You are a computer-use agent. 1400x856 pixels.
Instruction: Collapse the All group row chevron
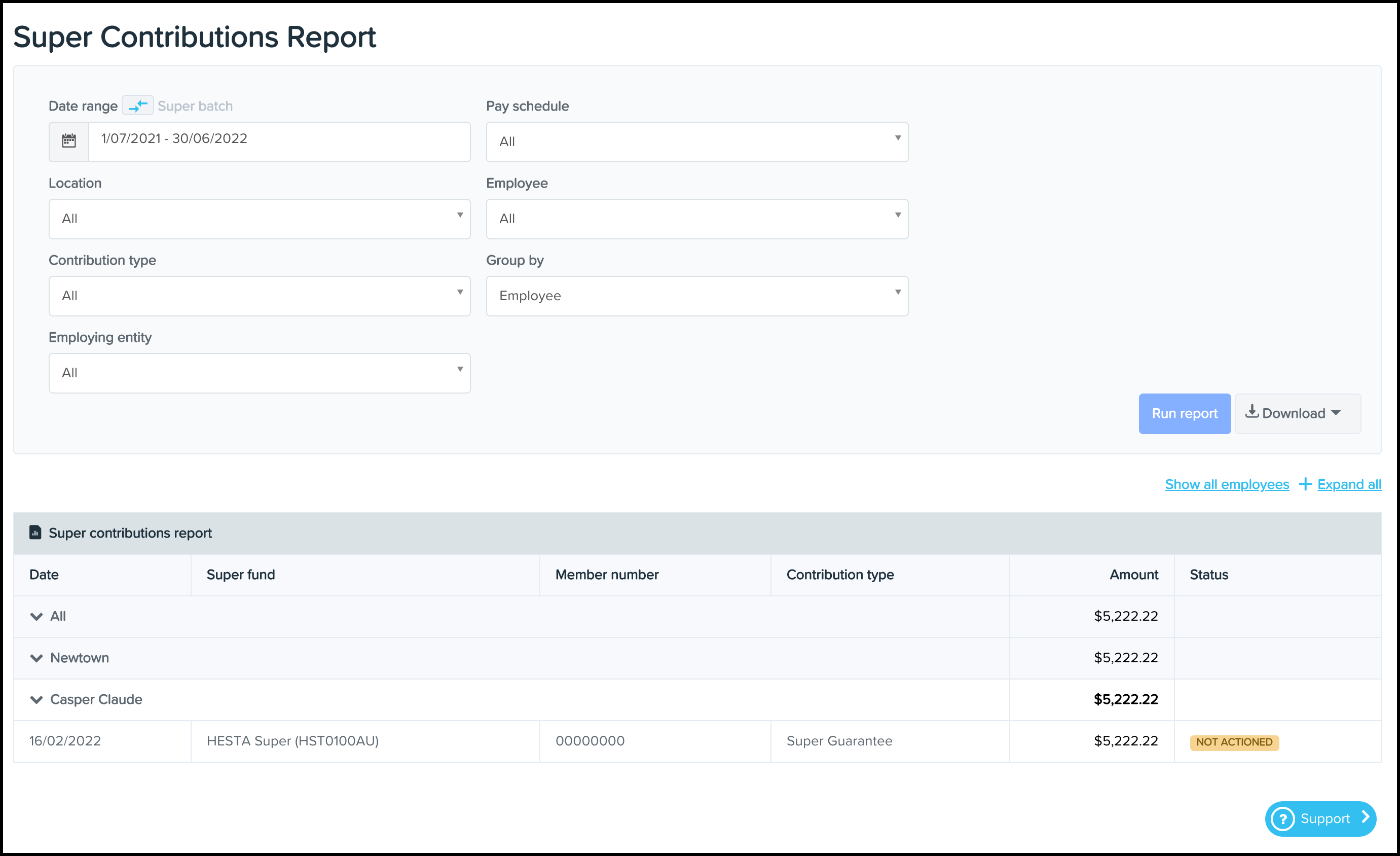click(x=36, y=616)
